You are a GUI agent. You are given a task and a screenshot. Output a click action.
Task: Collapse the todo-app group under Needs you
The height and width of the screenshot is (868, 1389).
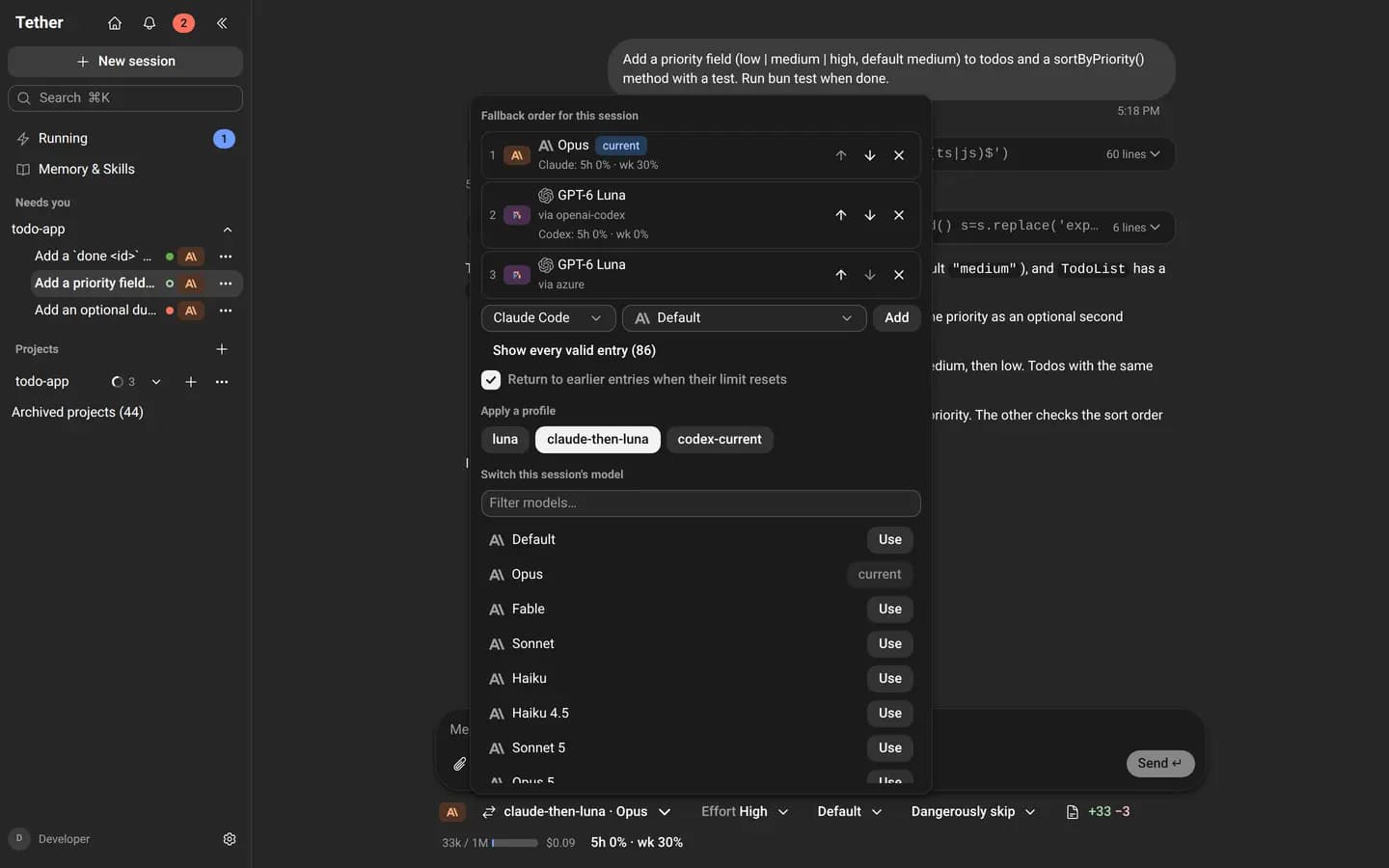point(228,230)
